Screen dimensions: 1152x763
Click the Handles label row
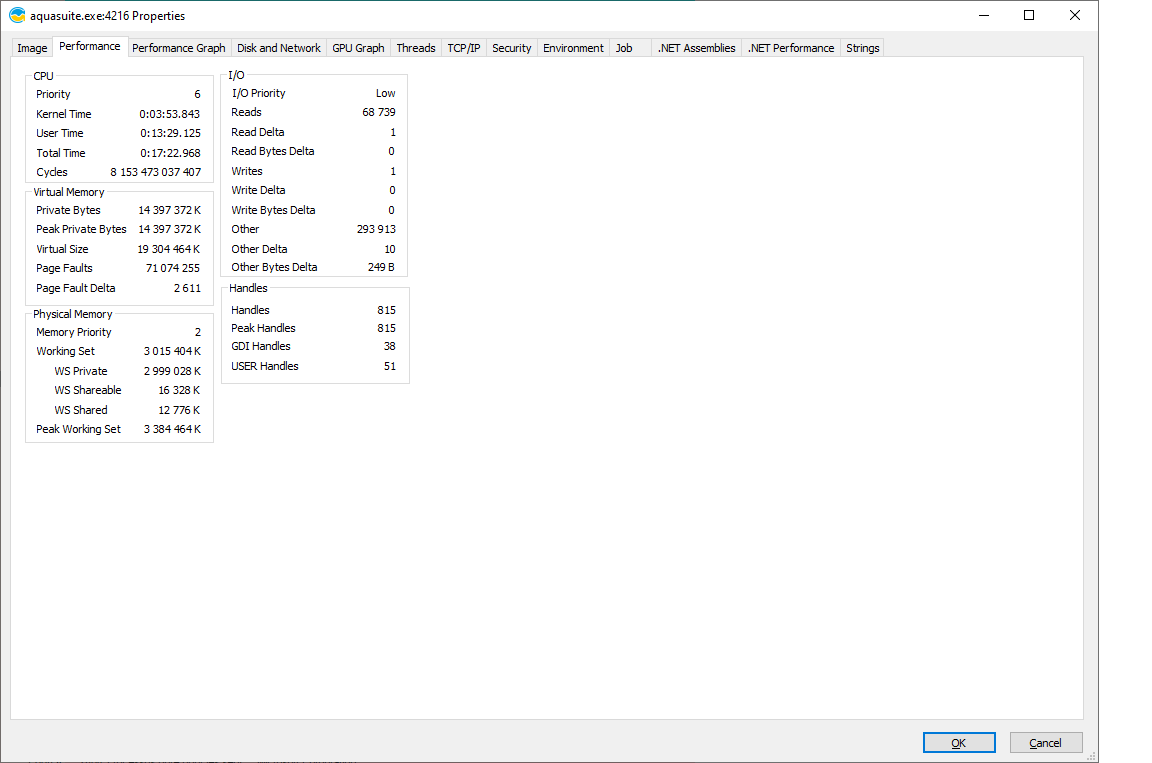251,310
